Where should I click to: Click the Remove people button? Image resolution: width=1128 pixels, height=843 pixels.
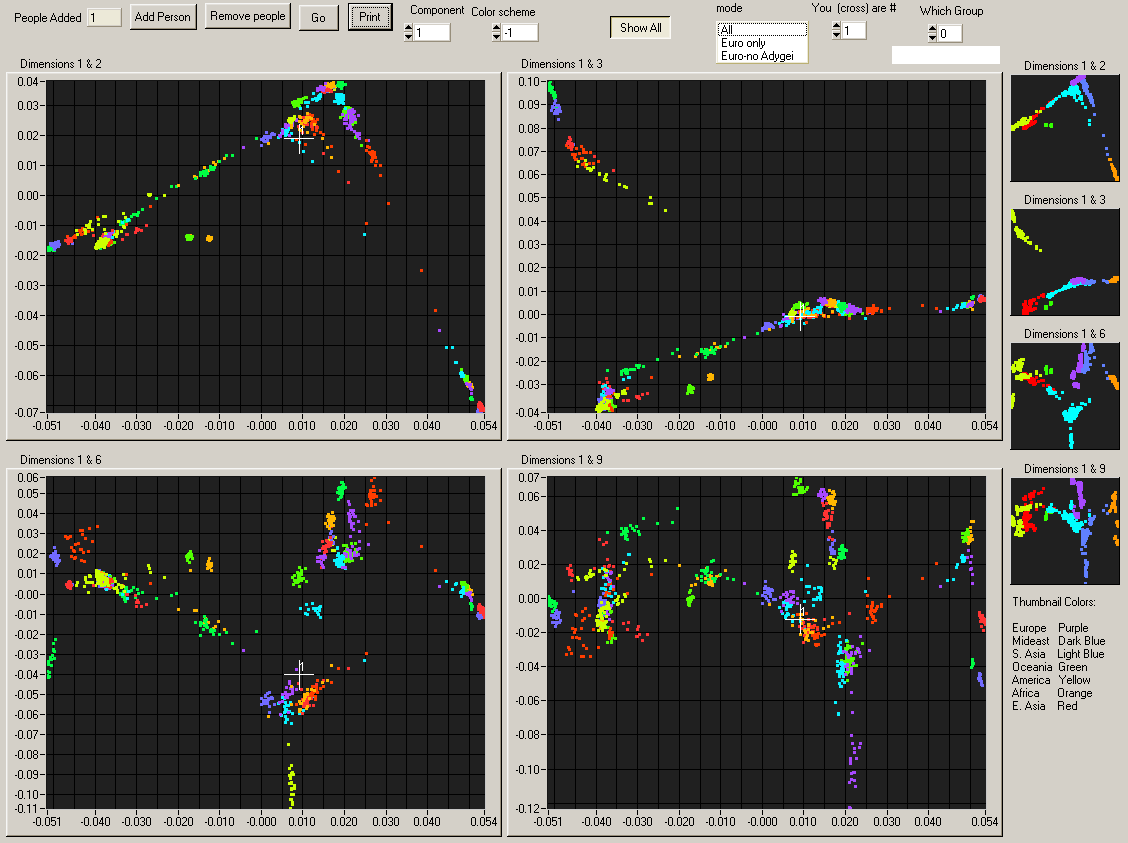[247, 16]
